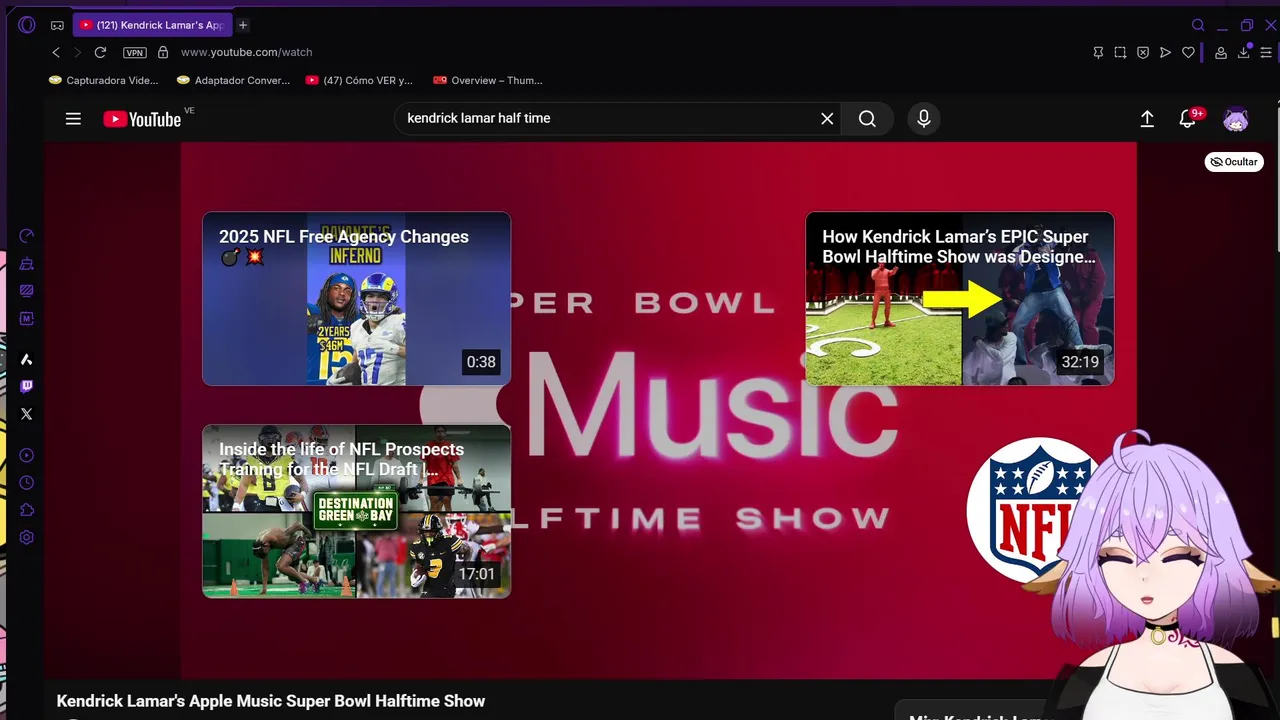Open the Aria AI sidebar icon
Image resolution: width=1280 pixels, height=720 pixels.
pyautogui.click(x=27, y=359)
